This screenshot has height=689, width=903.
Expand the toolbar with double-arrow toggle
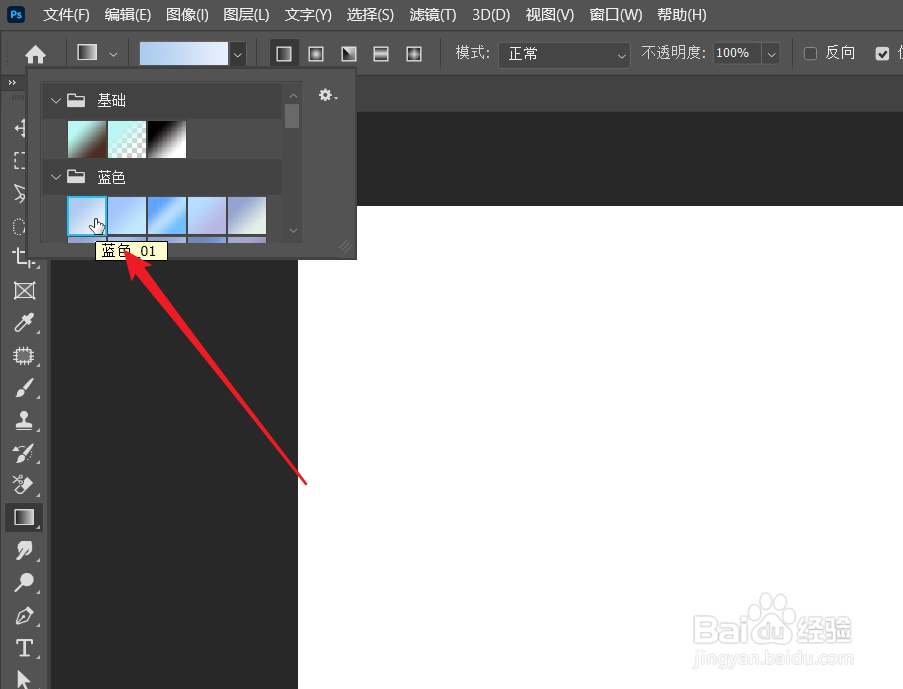pos(12,83)
